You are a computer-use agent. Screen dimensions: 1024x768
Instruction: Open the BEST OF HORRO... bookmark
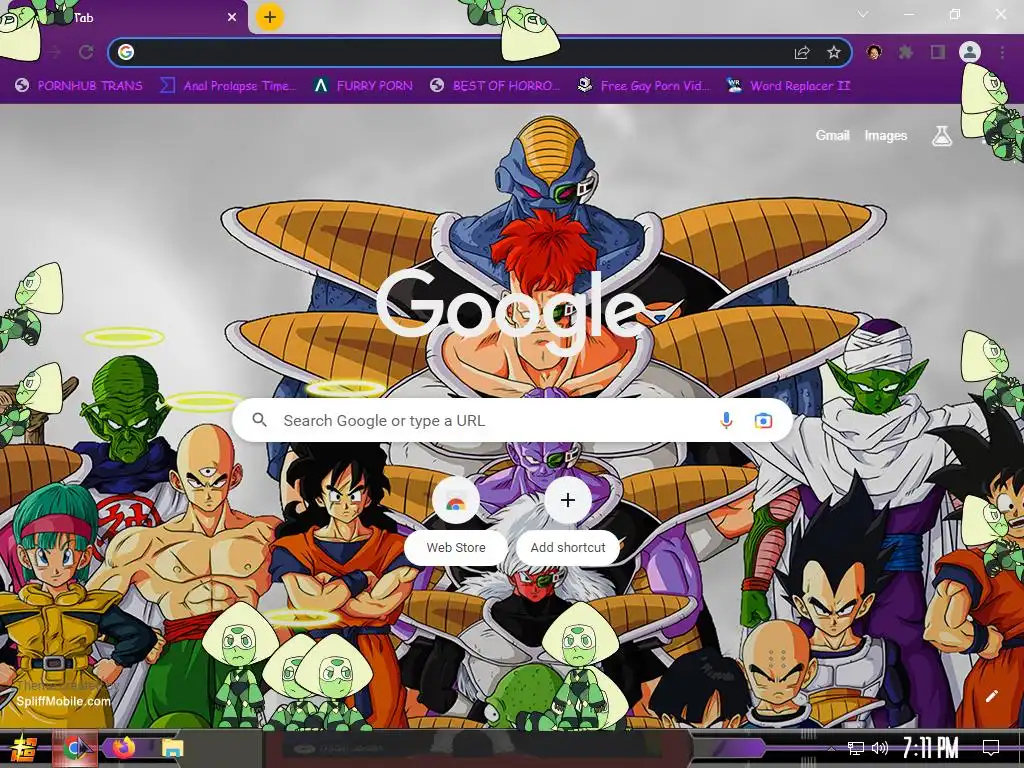pos(495,86)
